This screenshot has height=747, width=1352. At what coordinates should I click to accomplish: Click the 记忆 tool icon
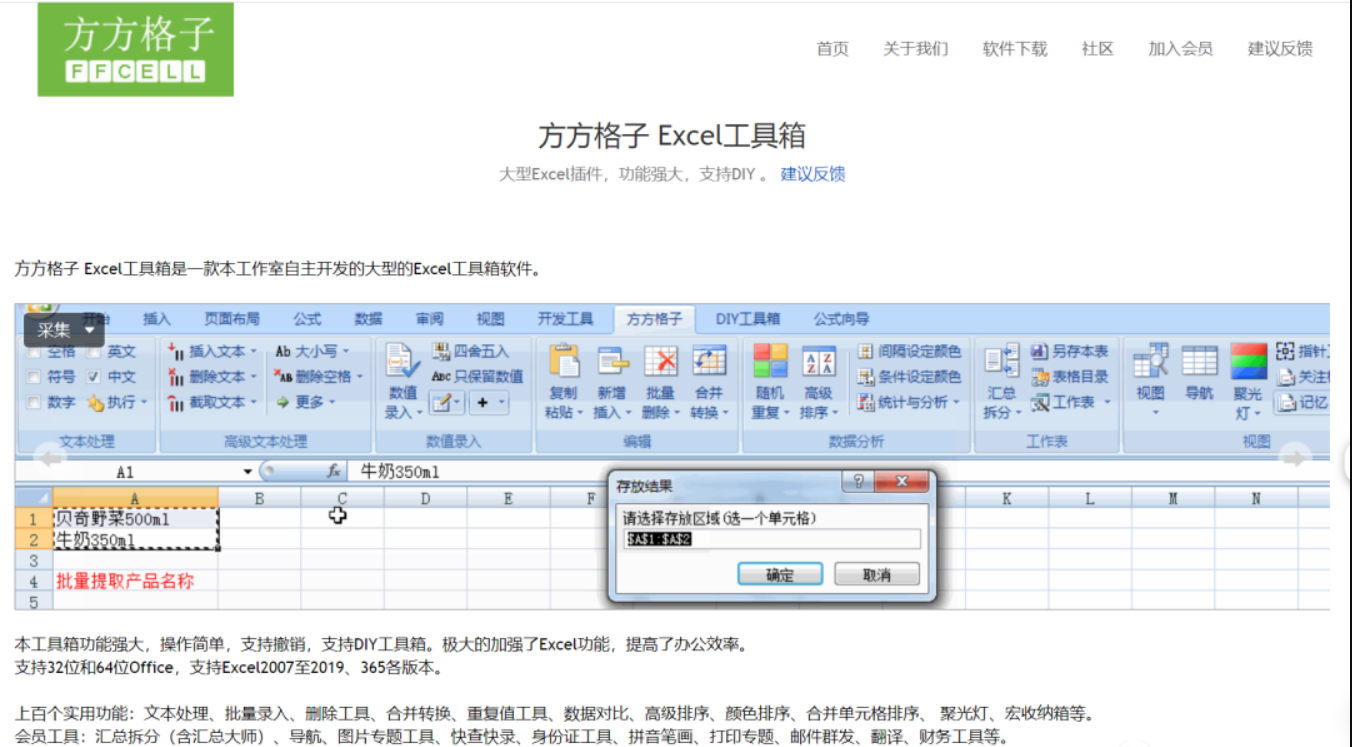click(x=1287, y=403)
